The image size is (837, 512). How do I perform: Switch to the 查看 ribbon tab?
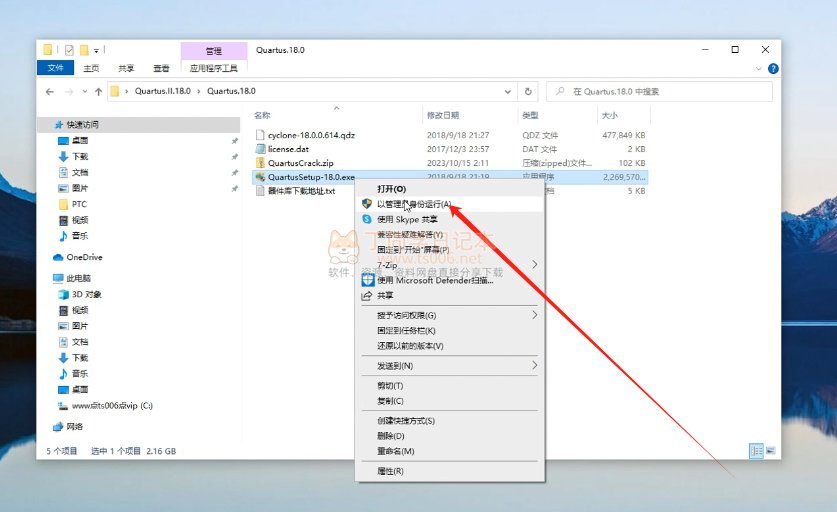tap(161, 68)
